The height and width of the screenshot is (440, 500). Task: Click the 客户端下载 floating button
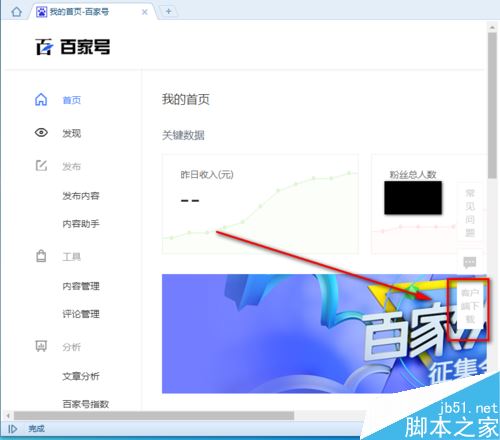pos(470,306)
